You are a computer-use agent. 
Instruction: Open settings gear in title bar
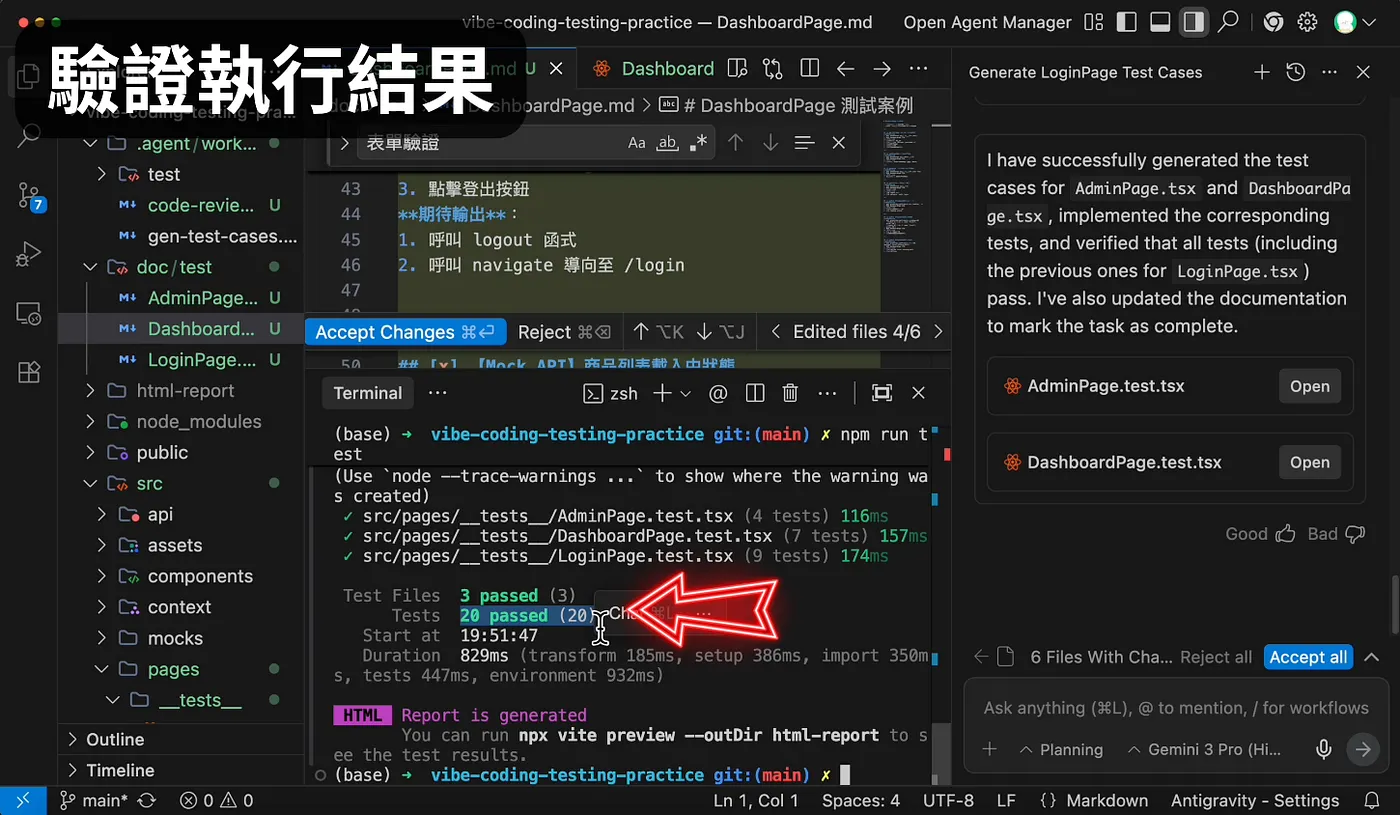point(1307,22)
